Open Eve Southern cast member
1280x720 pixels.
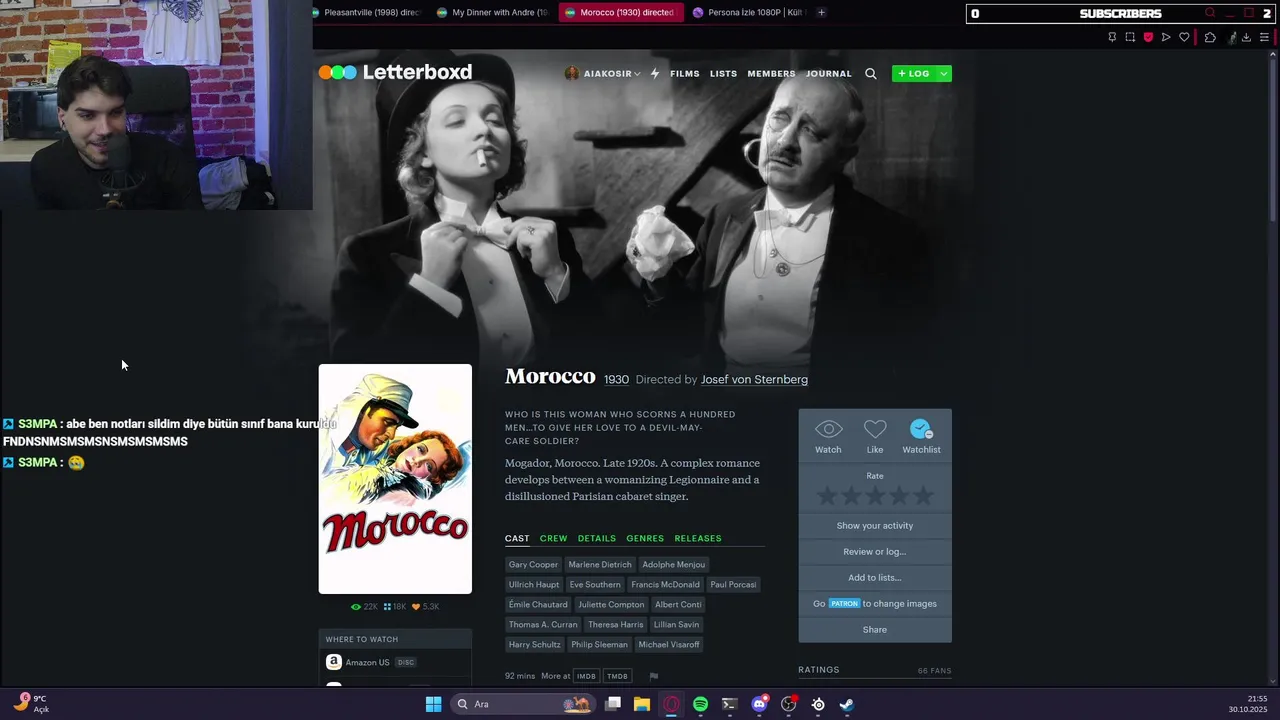(x=595, y=584)
